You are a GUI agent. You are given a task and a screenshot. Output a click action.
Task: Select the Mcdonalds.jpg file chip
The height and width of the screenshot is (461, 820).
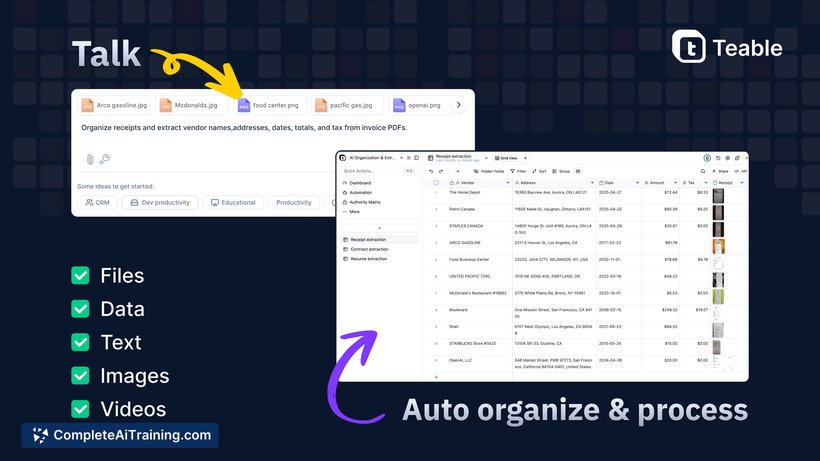point(190,105)
